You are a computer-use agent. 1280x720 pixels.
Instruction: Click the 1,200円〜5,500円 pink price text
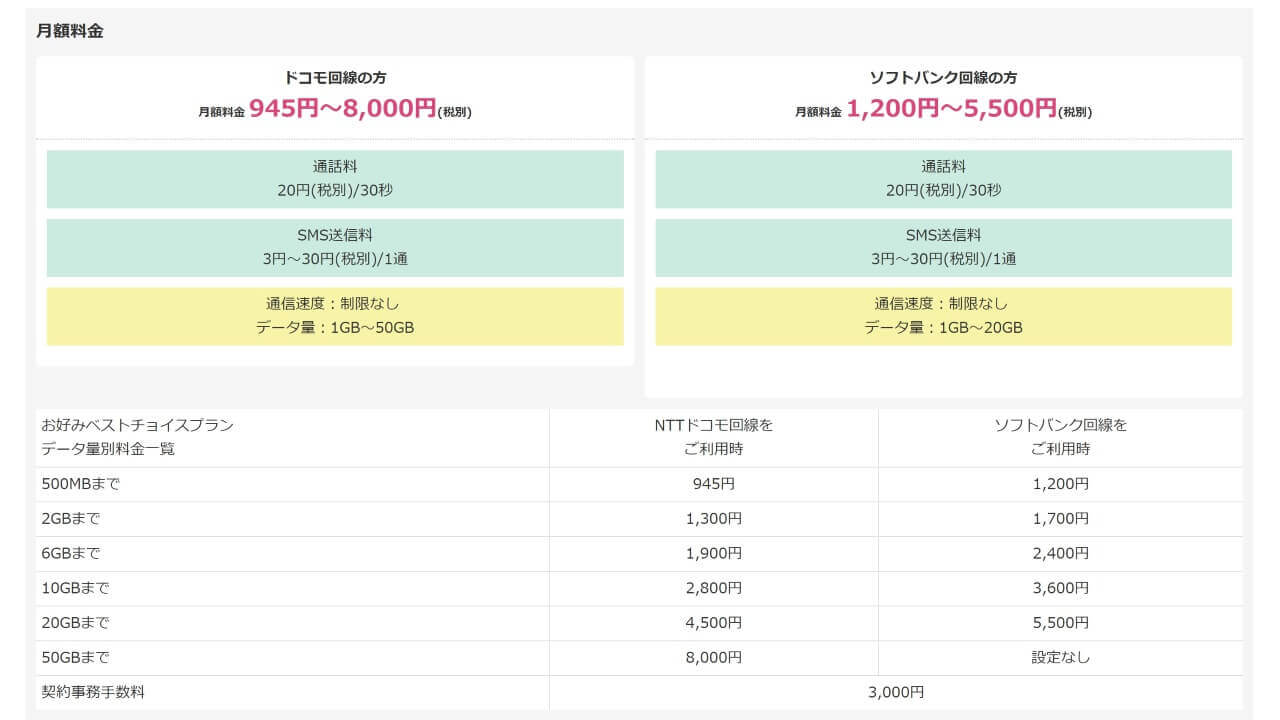pyautogui.click(x=951, y=109)
